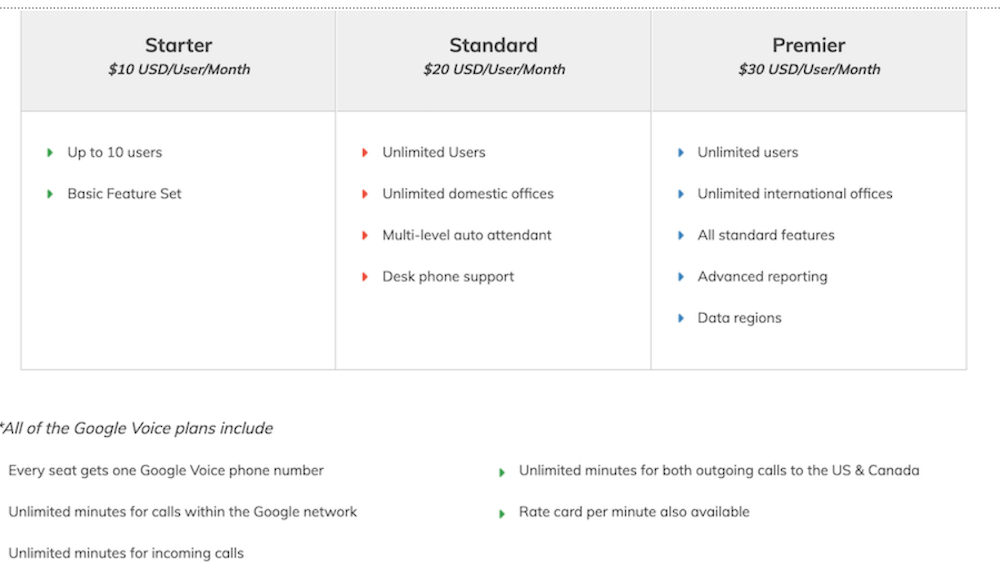Click red arrow bullet beside Unlimited Users
The height and width of the screenshot is (578, 1000).
(x=365, y=153)
